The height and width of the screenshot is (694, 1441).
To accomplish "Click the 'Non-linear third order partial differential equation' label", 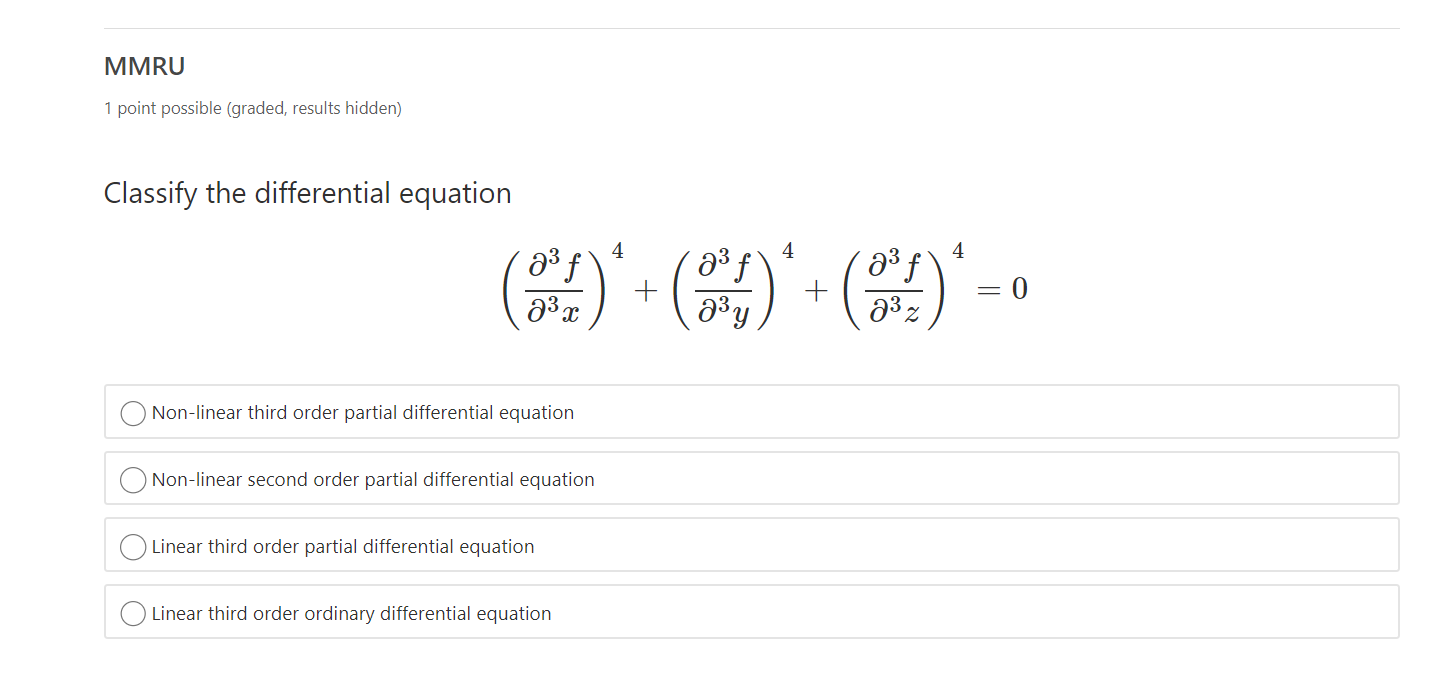I will (x=362, y=412).
